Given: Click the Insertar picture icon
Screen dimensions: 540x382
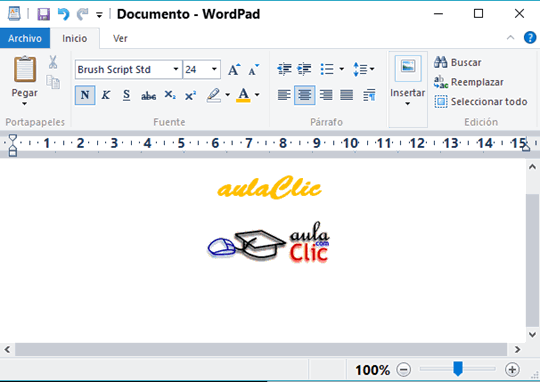Looking at the screenshot, I should tap(408, 68).
